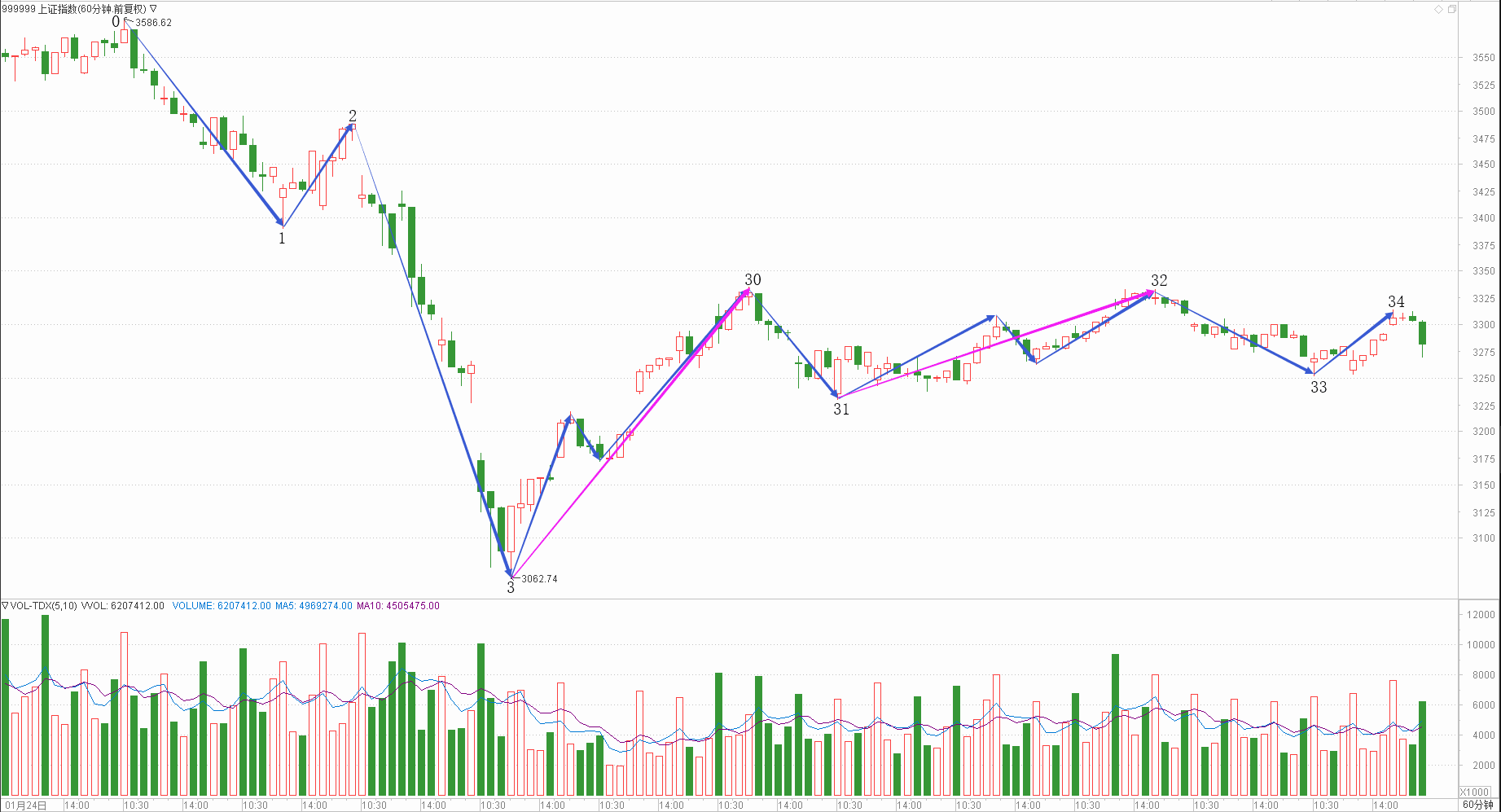Expand the VOL-TDX indicator triangle menu
Screen dimensions: 1501x812
[5, 606]
